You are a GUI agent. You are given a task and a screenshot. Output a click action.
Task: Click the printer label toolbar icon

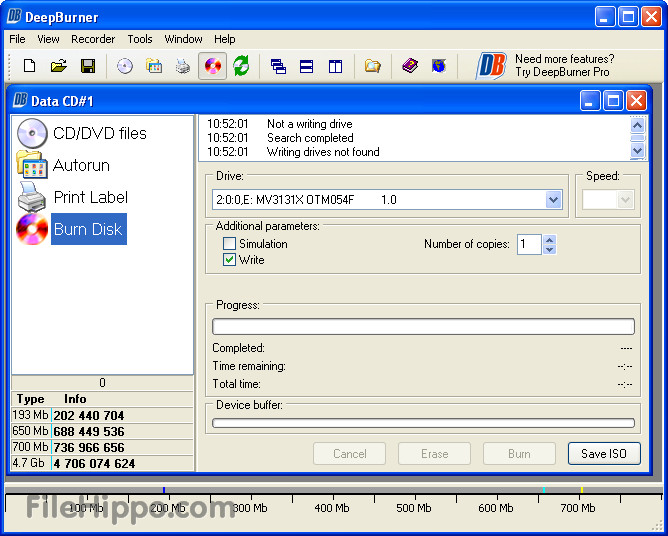[183, 66]
